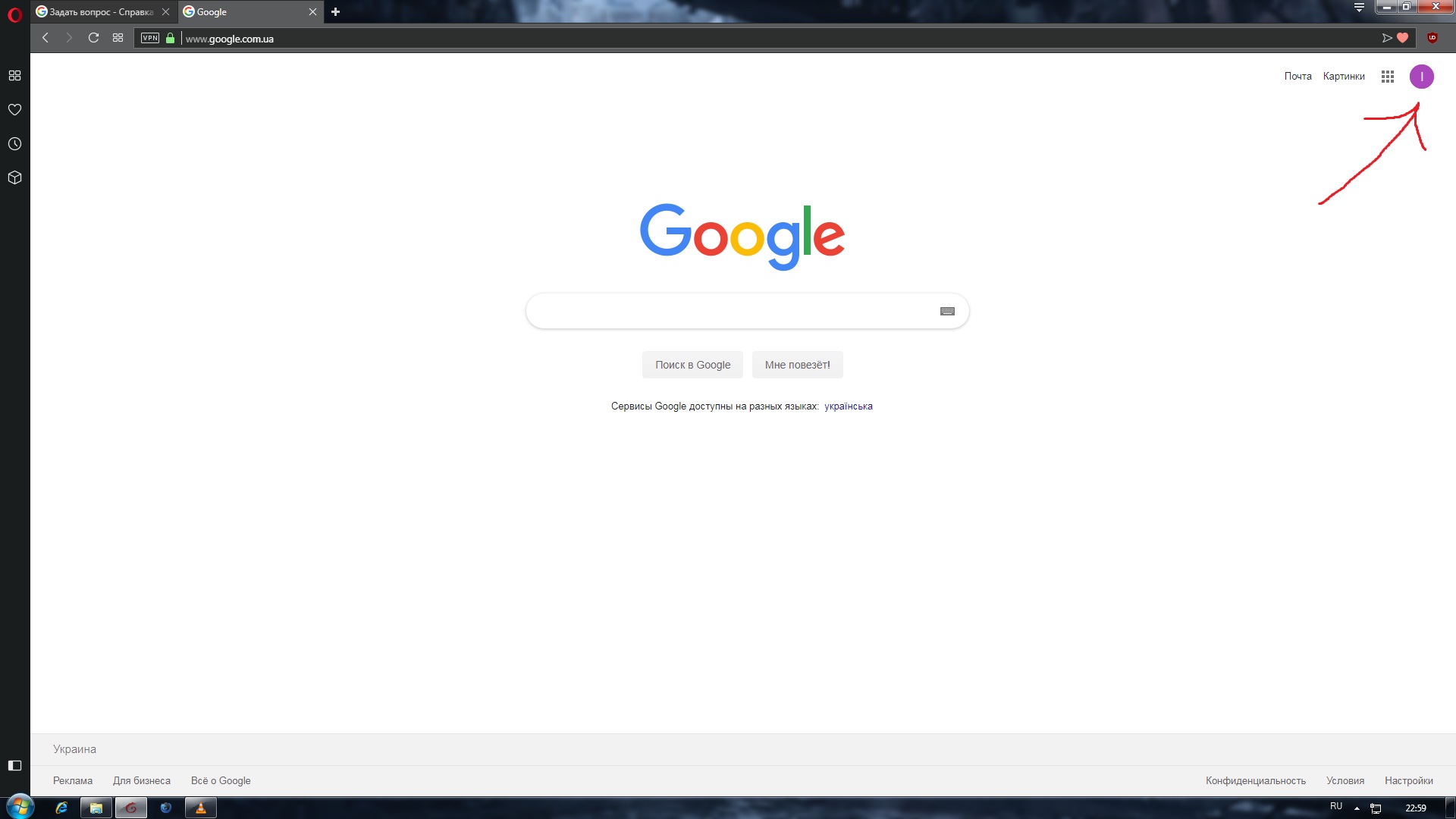Viewport: 1456px width, 819px height.
Task: Open the purple account avatar
Action: point(1422,77)
